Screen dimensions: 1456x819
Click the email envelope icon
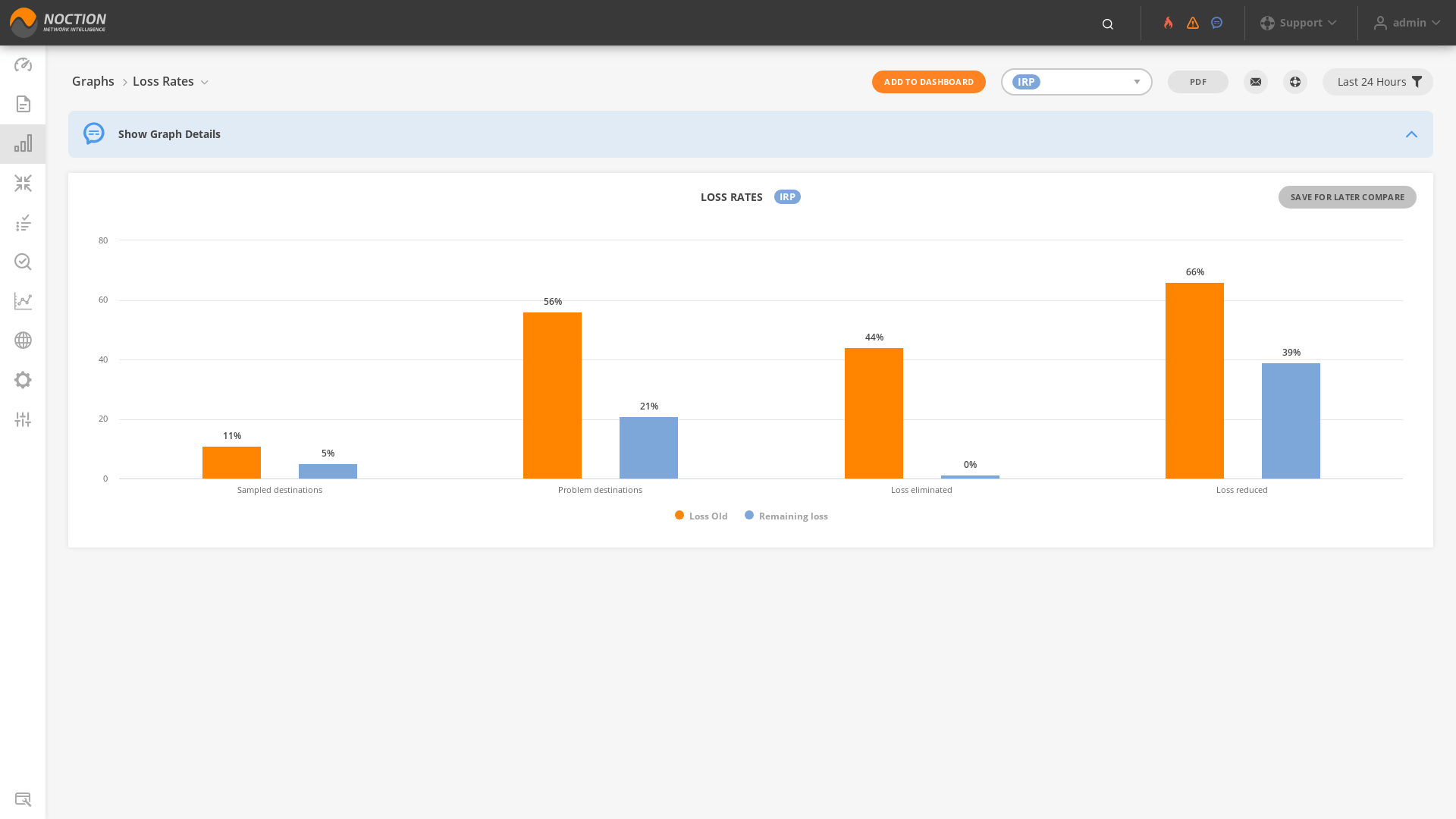click(1256, 82)
